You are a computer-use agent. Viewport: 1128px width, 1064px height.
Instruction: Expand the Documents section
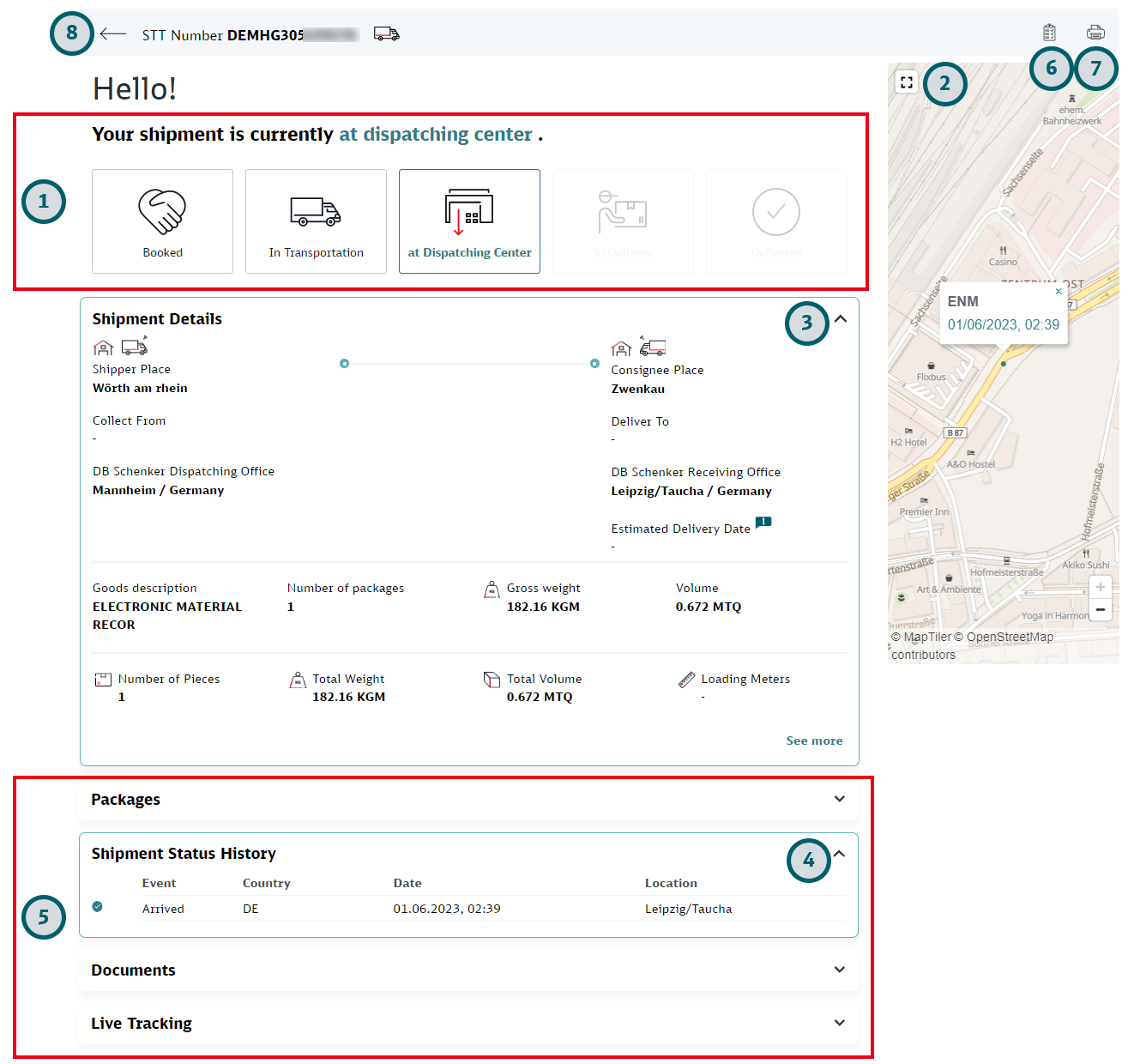pos(839,970)
